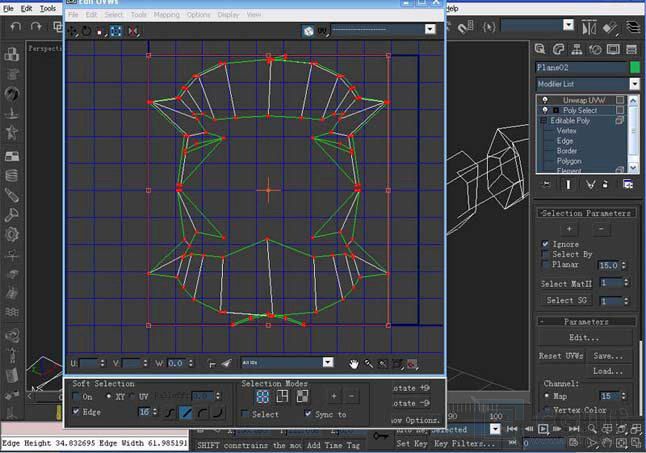The width and height of the screenshot is (646, 453).
Task: Adjust the Edge distance 16 spinner
Action: point(155,412)
